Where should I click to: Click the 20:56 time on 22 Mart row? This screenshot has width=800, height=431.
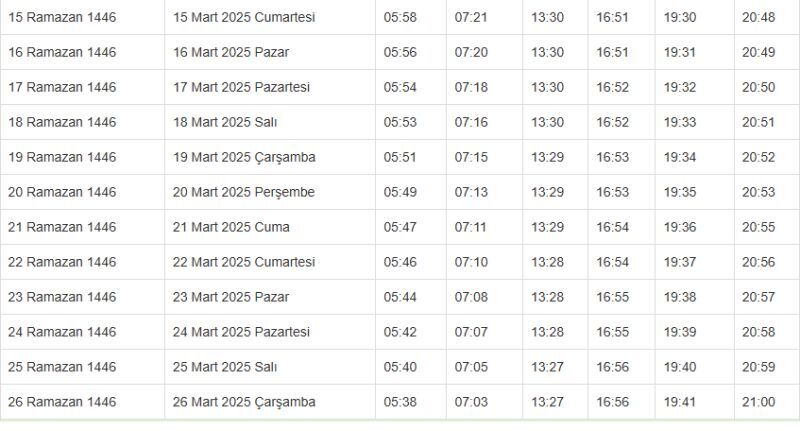click(x=758, y=262)
